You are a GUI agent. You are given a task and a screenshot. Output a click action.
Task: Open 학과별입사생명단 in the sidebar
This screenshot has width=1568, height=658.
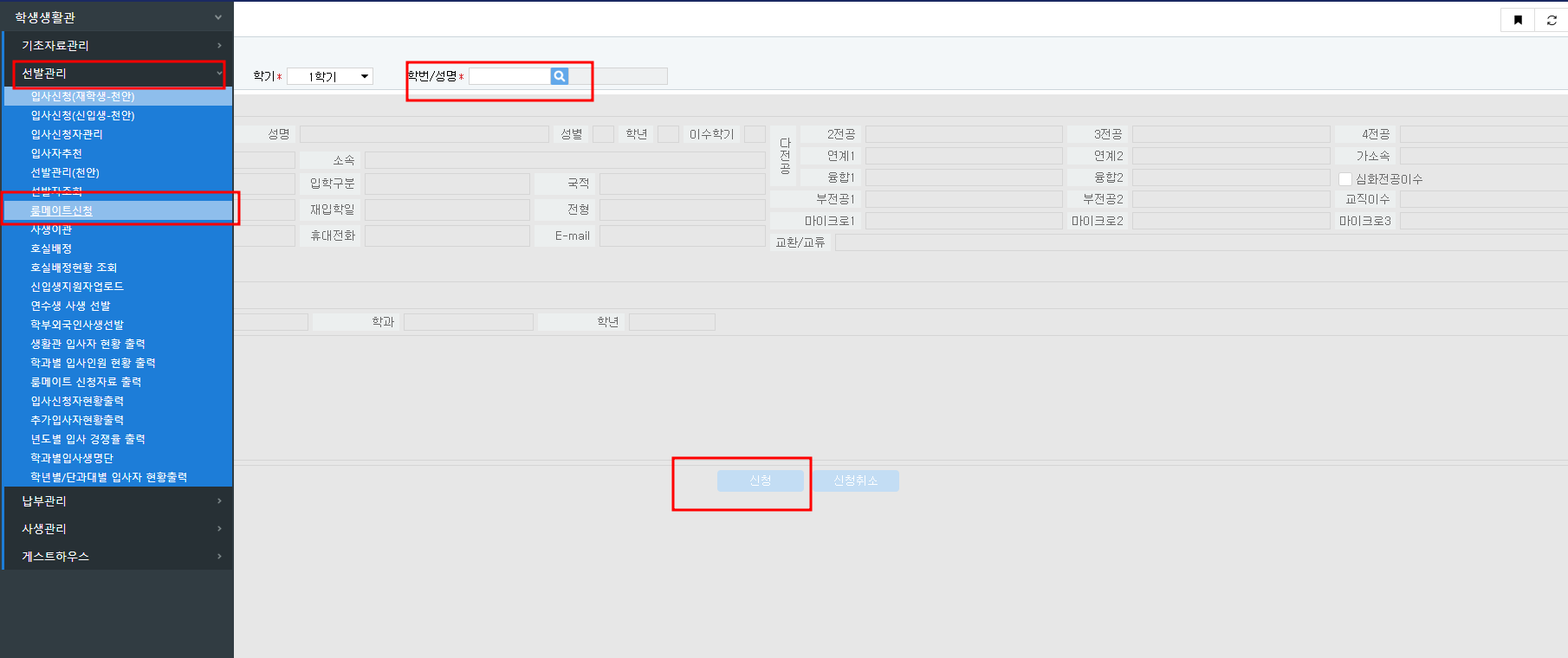point(72,458)
